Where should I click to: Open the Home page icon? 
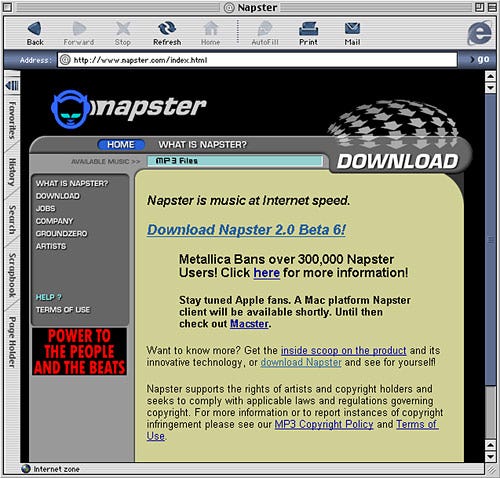tap(210, 33)
